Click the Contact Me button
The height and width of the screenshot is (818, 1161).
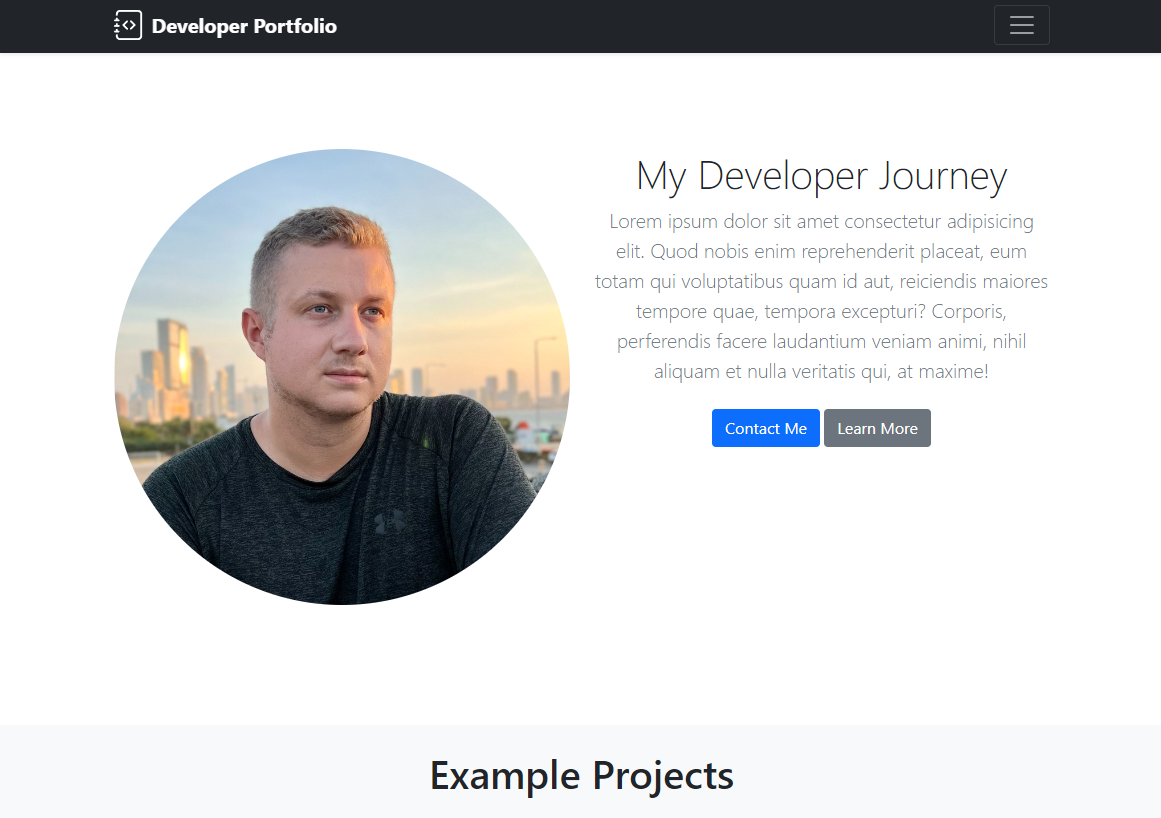[765, 428]
